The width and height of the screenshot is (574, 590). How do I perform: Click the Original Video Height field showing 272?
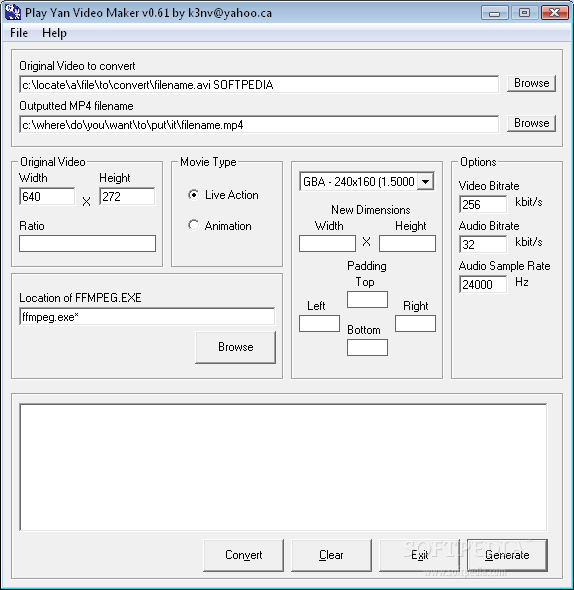(x=127, y=196)
